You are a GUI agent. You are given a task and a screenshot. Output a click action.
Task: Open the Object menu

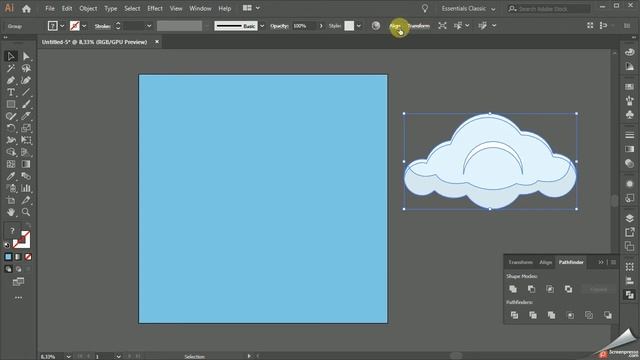coord(88,8)
